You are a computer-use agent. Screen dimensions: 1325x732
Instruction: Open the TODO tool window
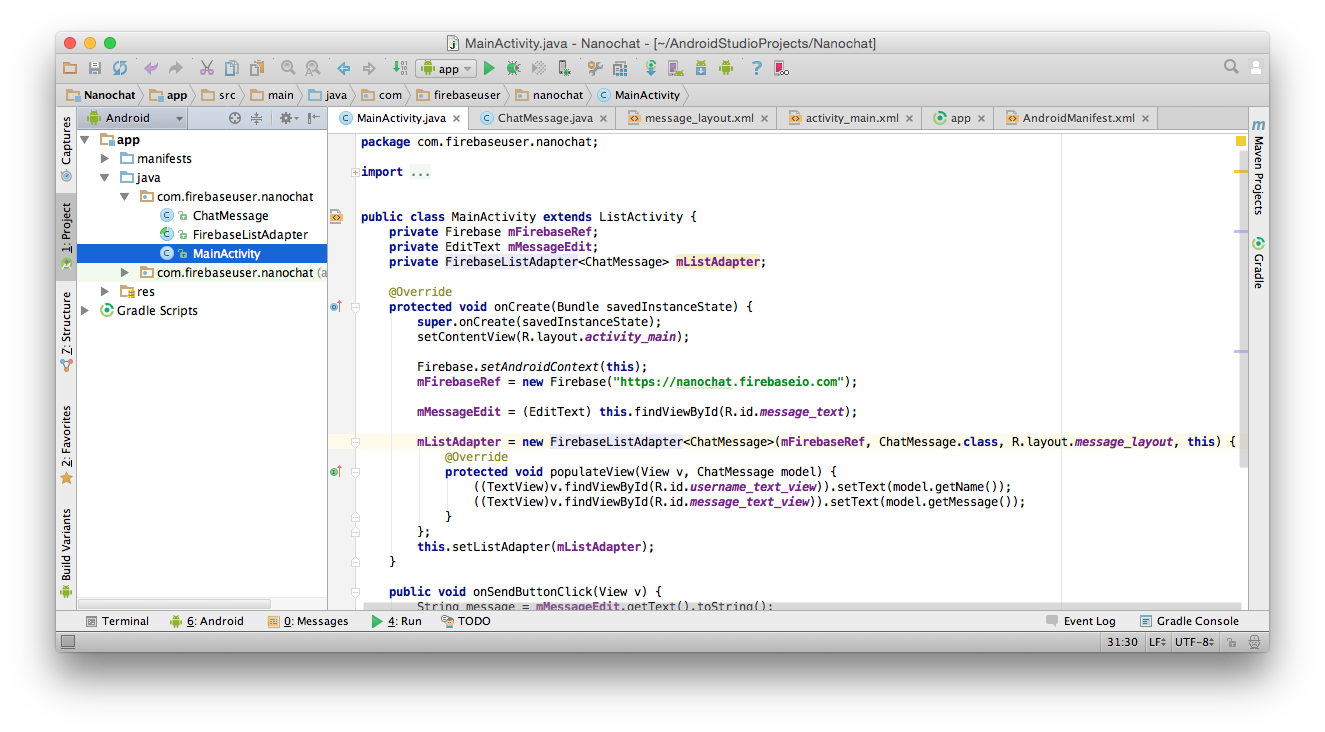466,621
